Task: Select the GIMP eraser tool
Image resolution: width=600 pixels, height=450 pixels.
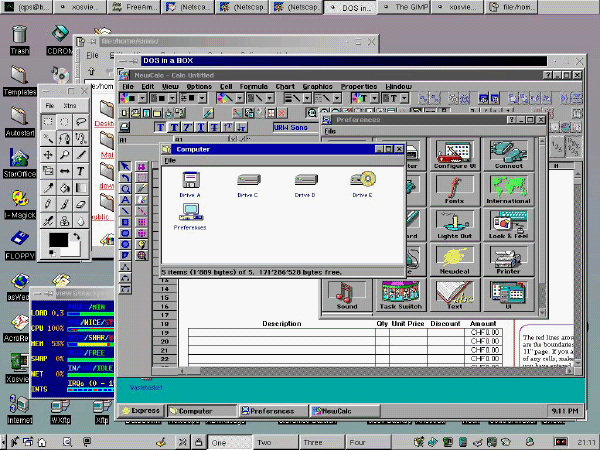Action: 81,204
